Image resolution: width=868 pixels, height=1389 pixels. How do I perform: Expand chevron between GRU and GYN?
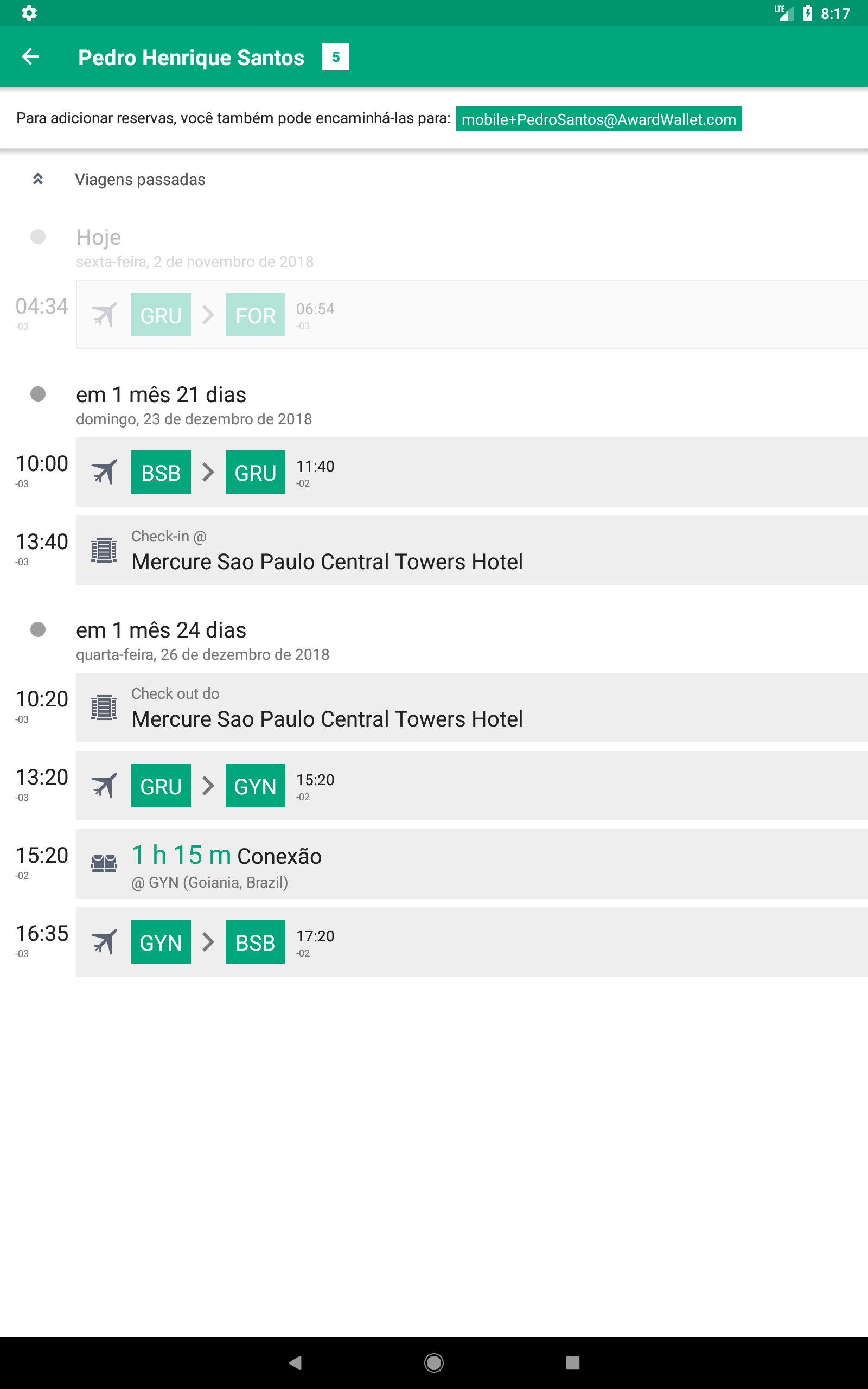tap(208, 785)
